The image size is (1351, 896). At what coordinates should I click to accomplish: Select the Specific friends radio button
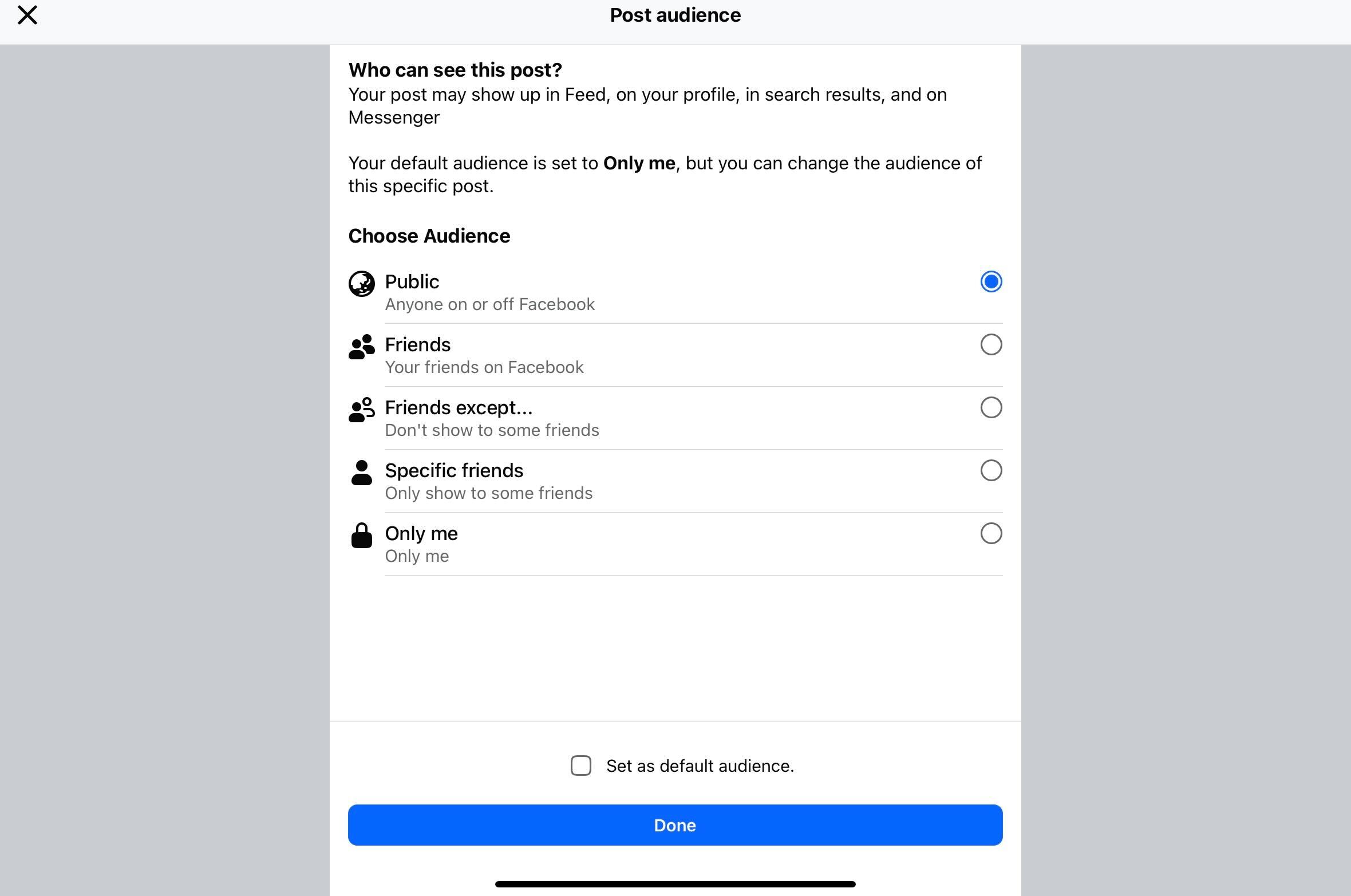tap(991, 470)
